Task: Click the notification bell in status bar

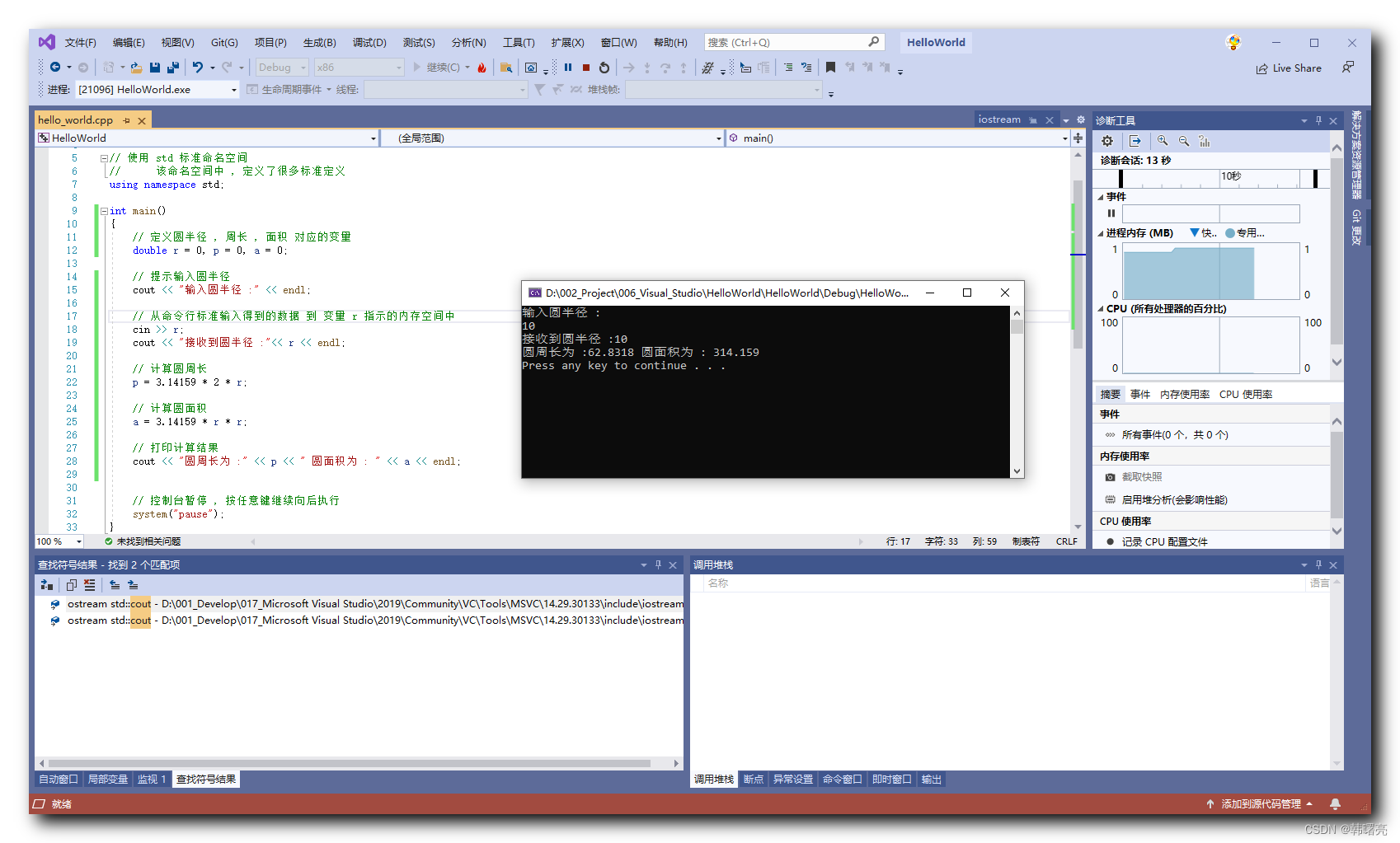Action: click(x=1335, y=803)
